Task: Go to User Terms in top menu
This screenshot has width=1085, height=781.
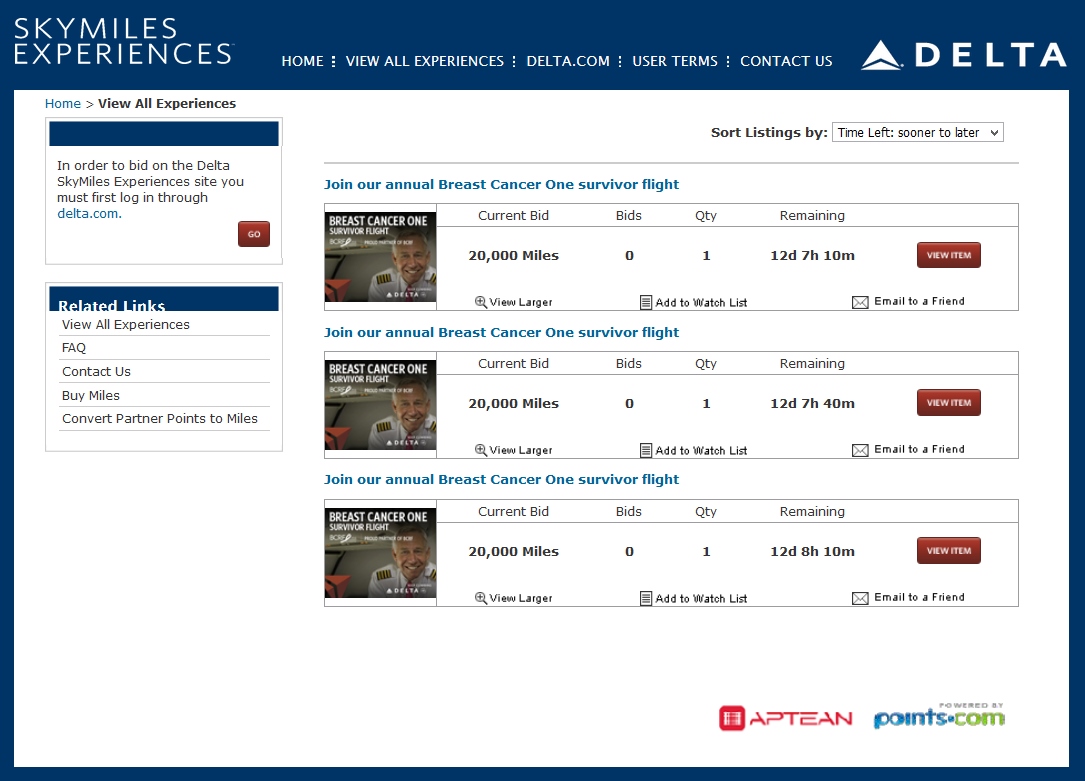Action: click(675, 61)
